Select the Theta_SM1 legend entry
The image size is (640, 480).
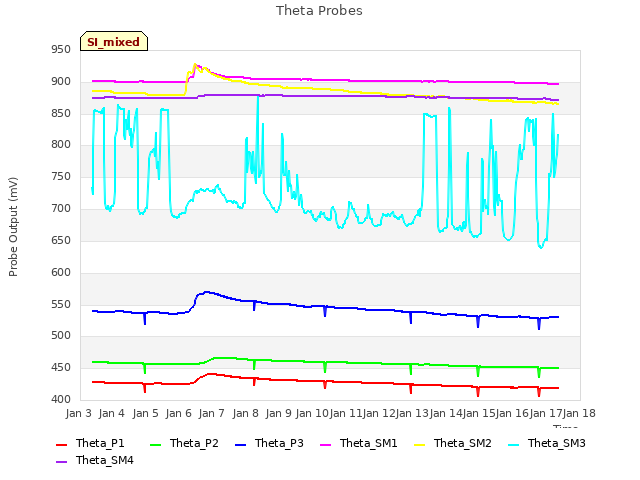358,443
